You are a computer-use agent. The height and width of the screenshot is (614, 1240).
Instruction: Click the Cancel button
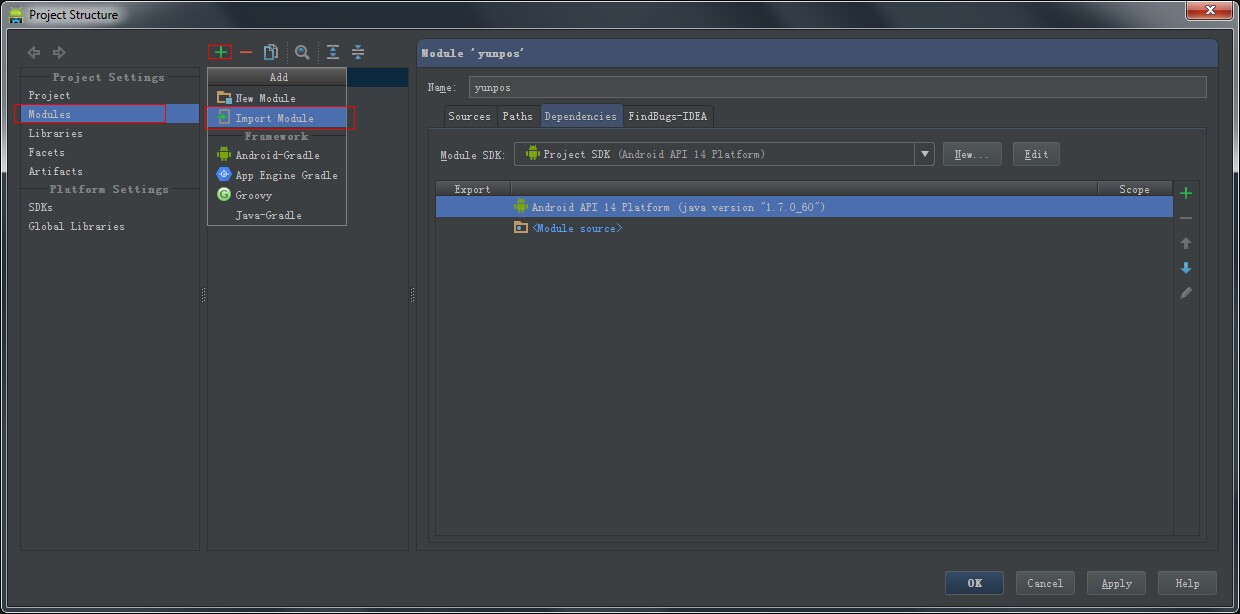[x=1045, y=583]
